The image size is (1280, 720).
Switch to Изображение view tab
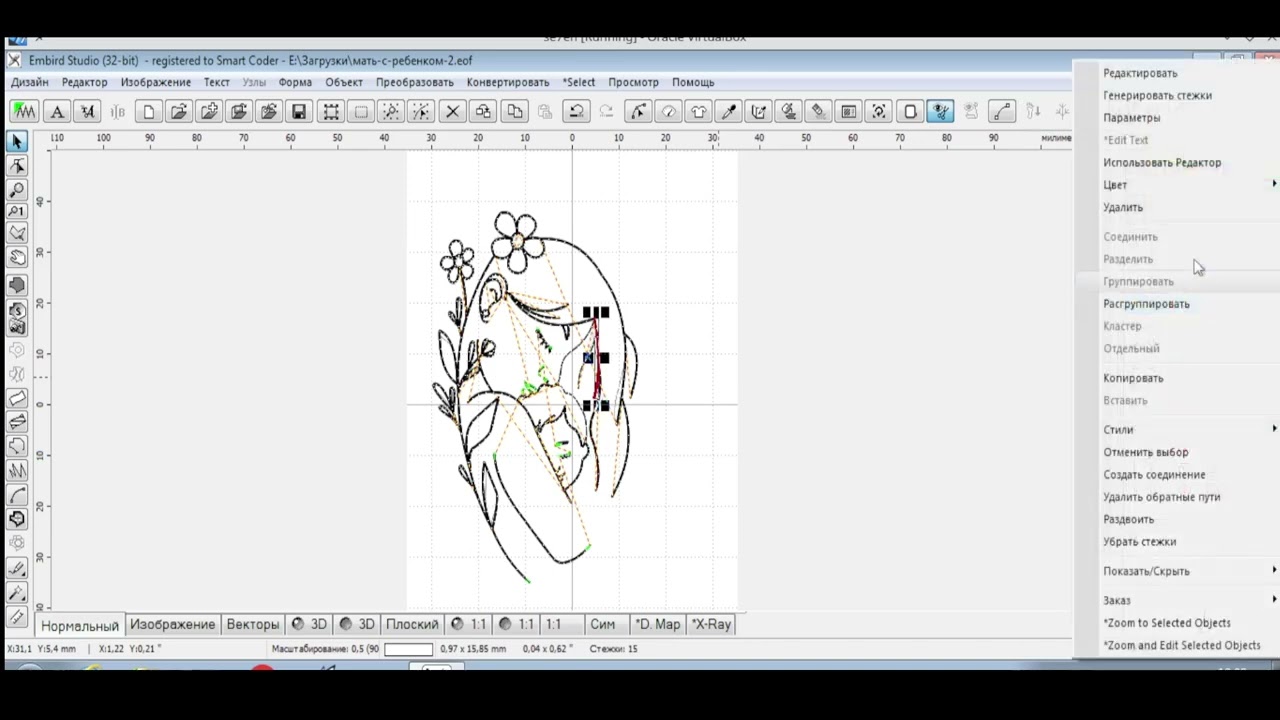(172, 624)
